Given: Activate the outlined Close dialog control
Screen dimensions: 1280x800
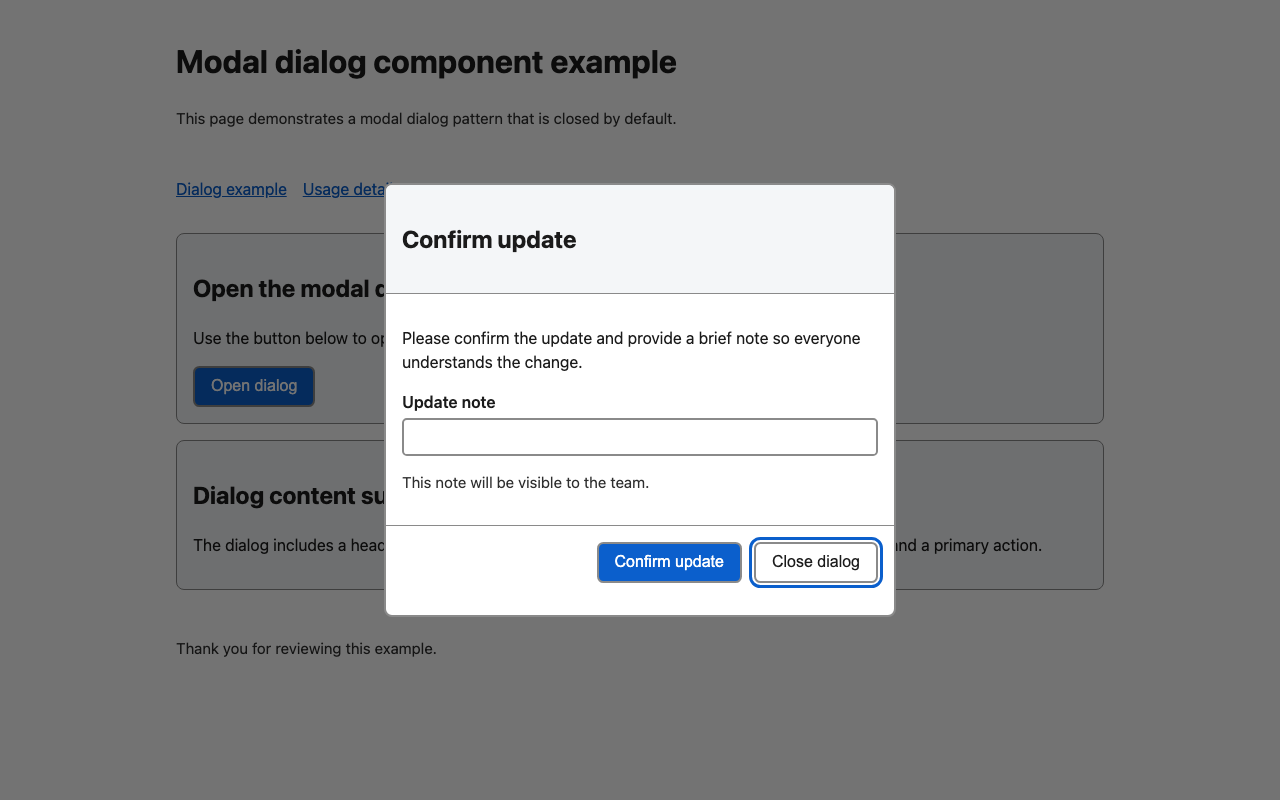Looking at the screenshot, I should pos(815,562).
